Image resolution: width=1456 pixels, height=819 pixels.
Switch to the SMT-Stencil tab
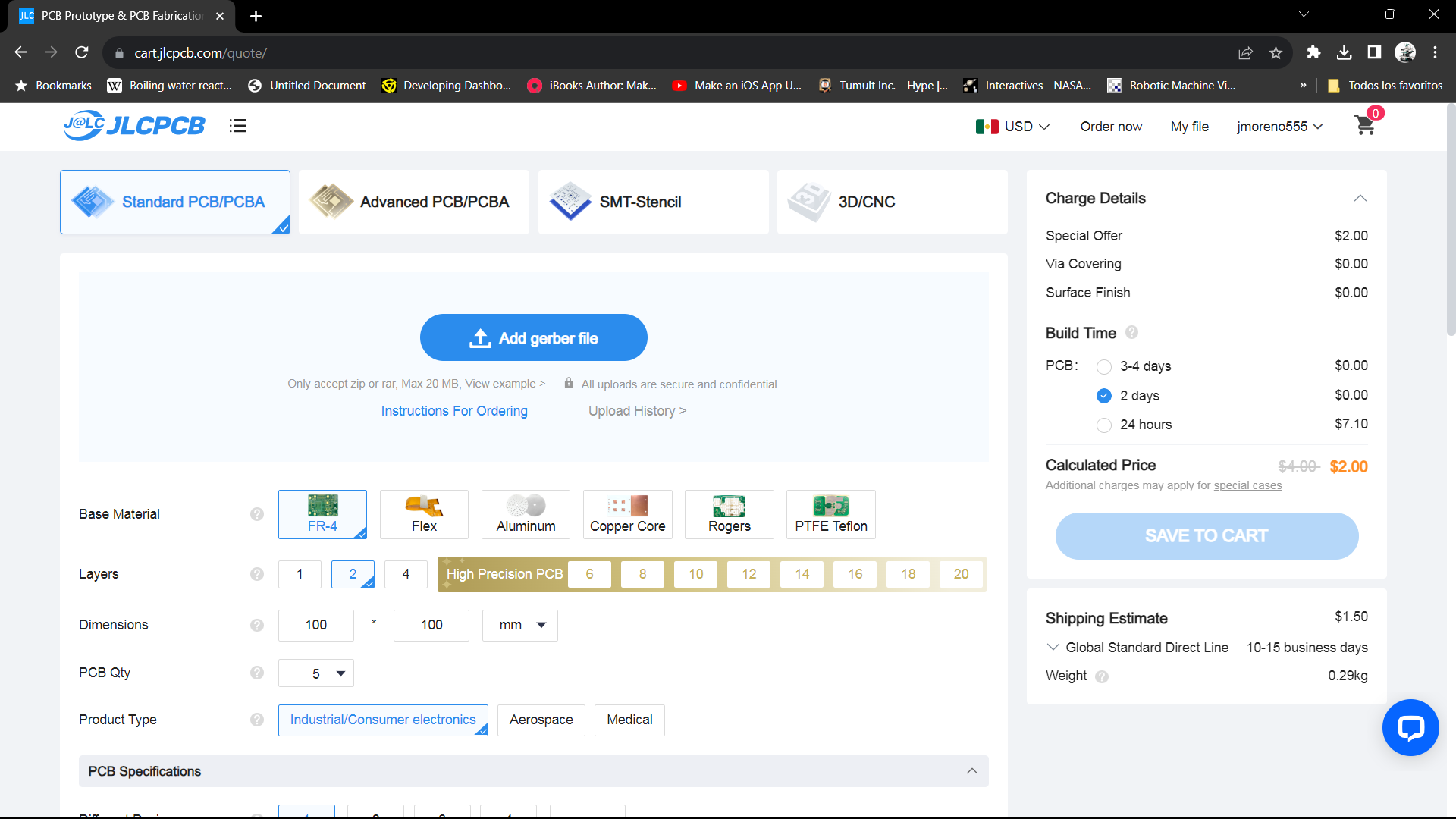click(x=653, y=202)
